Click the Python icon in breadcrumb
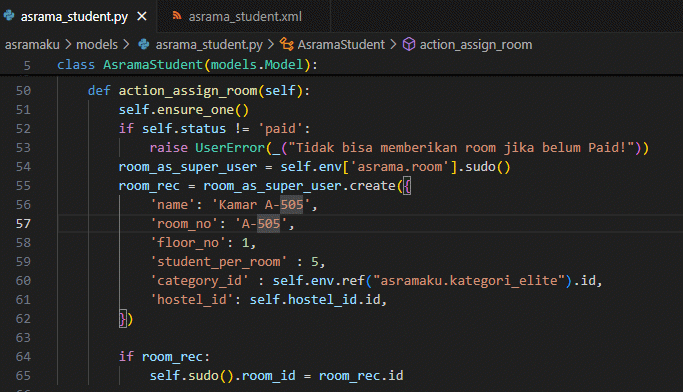 (x=144, y=44)
